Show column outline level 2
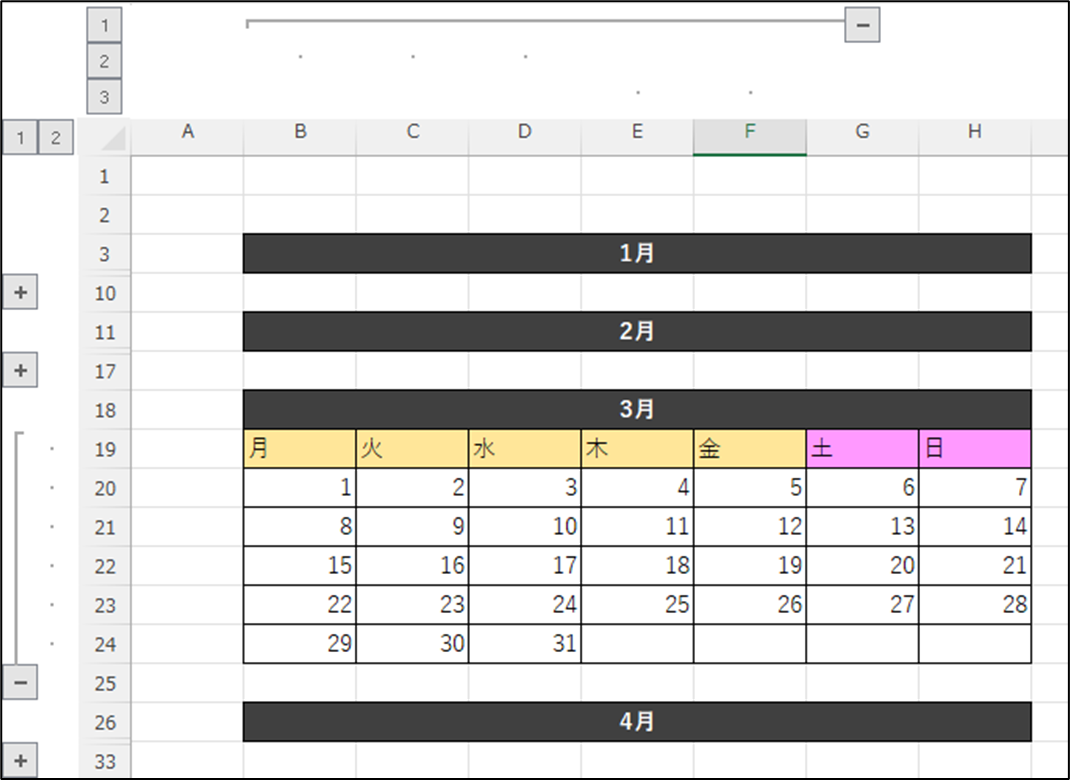Screen dimensions: 1070x780 pos(104,61)
